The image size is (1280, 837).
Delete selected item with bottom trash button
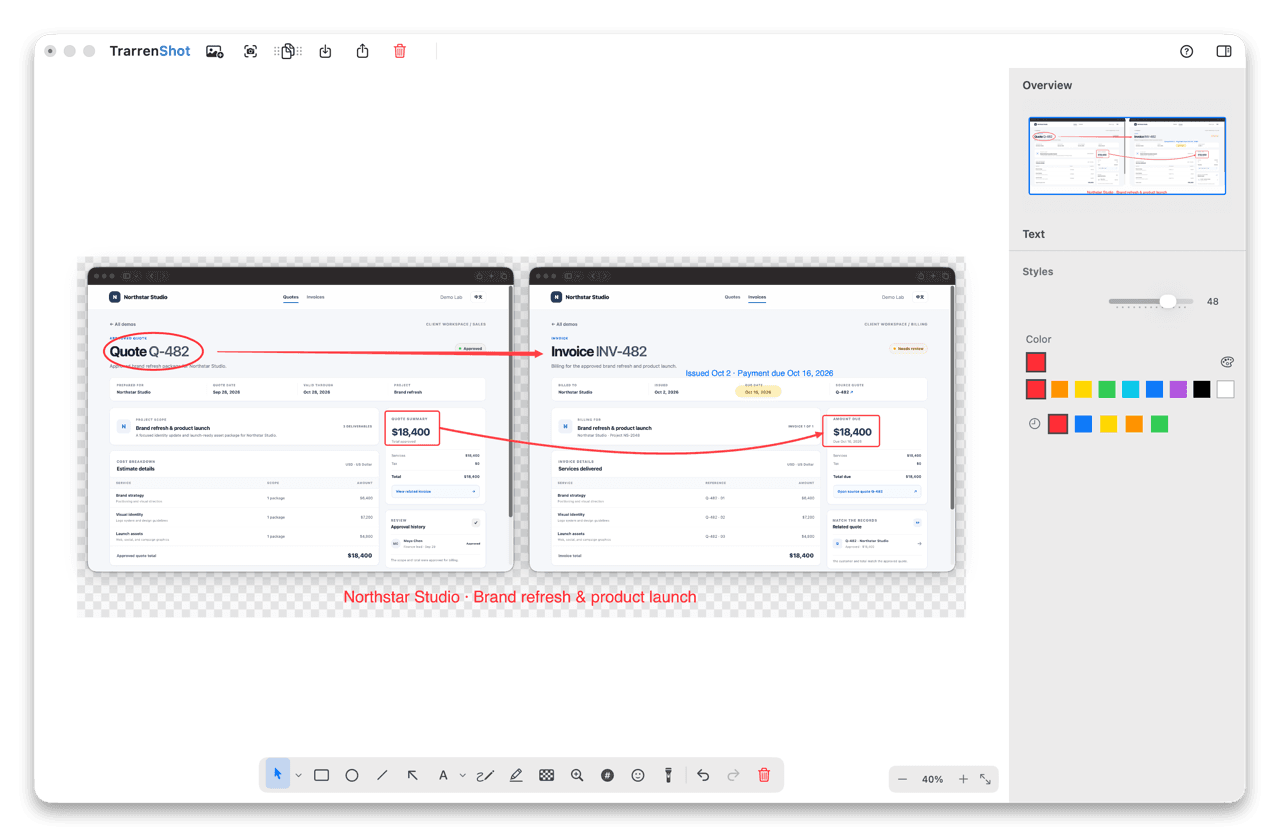[764, 775]
